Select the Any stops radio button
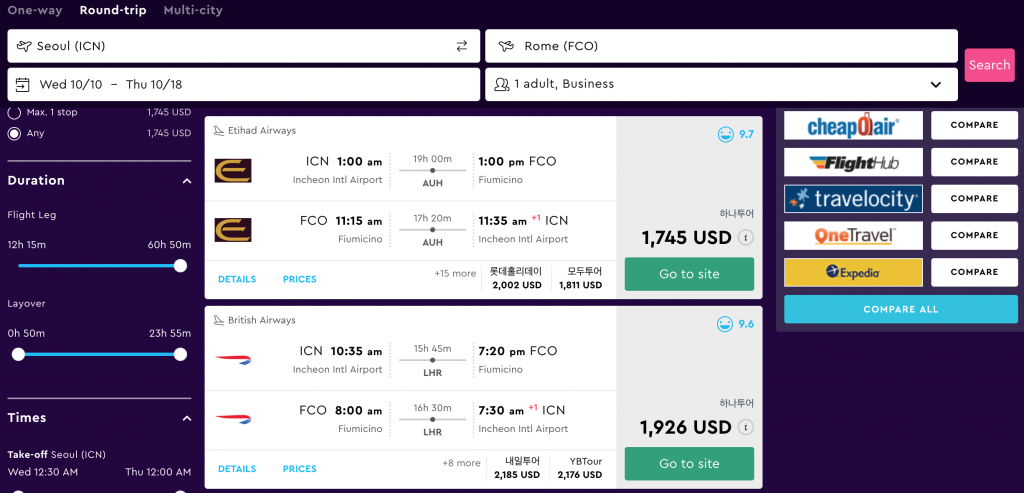The width and height of the screenshot is (1024, 493). (x=14, y=133)
